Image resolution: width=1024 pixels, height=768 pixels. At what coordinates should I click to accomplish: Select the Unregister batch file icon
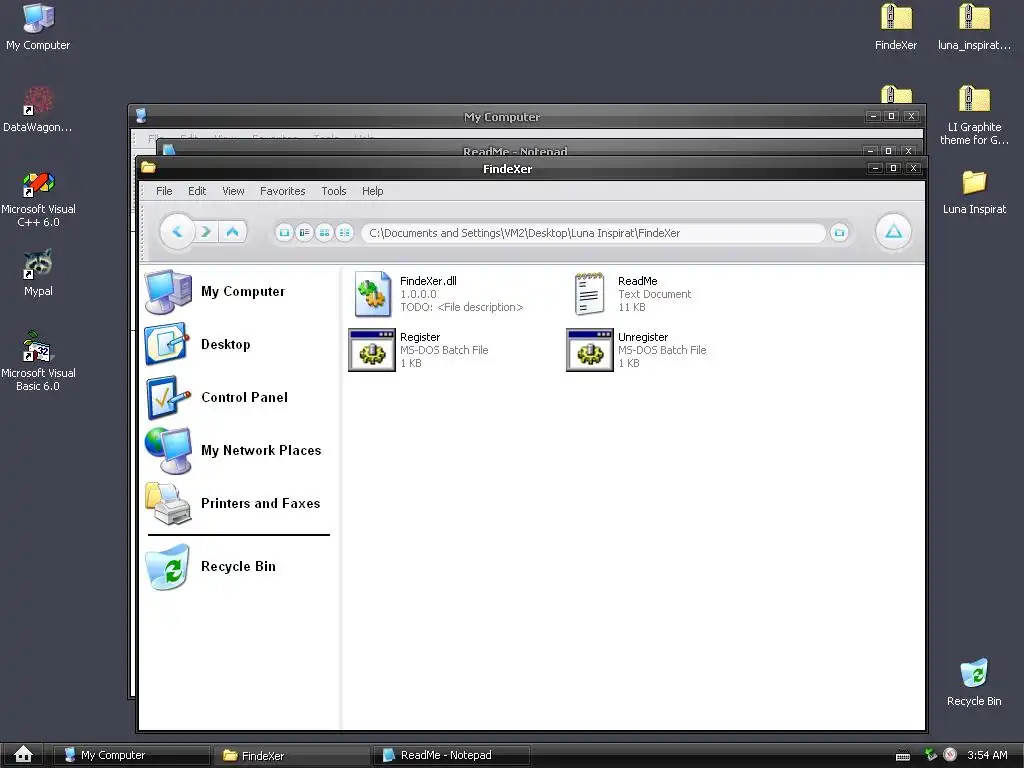[590, 350]
